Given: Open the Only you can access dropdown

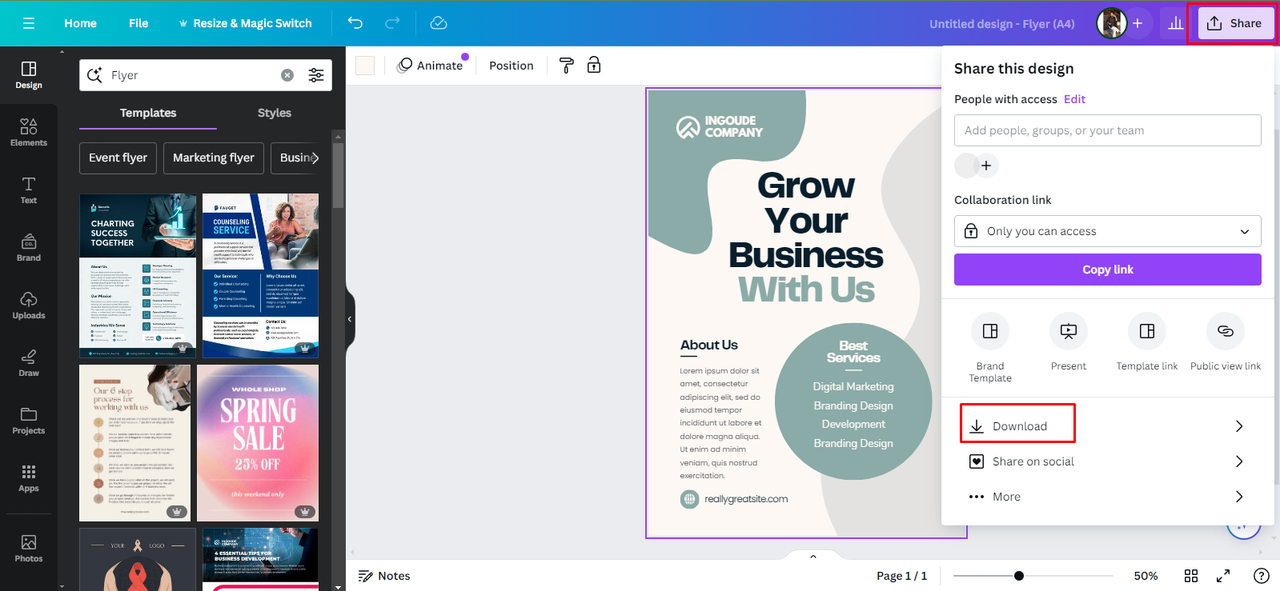Looking at the screenshot, I should tap(1107, 231).
